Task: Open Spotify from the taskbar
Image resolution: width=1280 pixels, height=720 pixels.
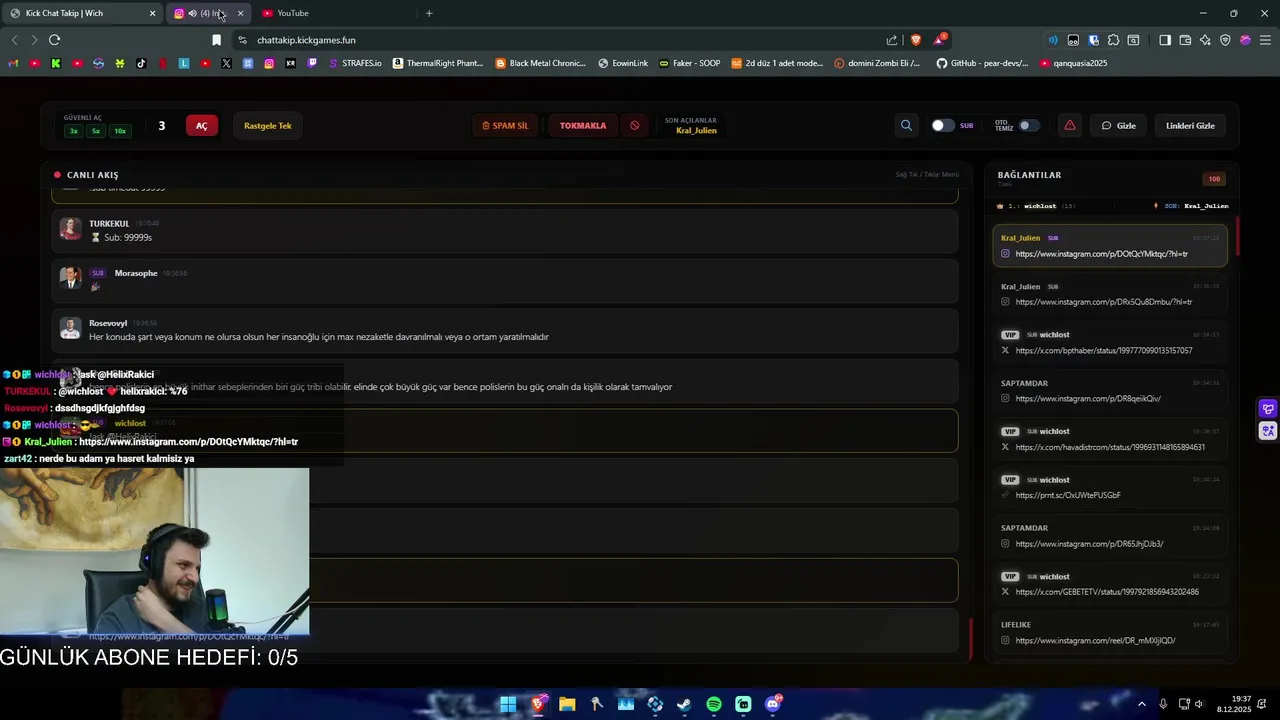Action: (x=714, y=704)
